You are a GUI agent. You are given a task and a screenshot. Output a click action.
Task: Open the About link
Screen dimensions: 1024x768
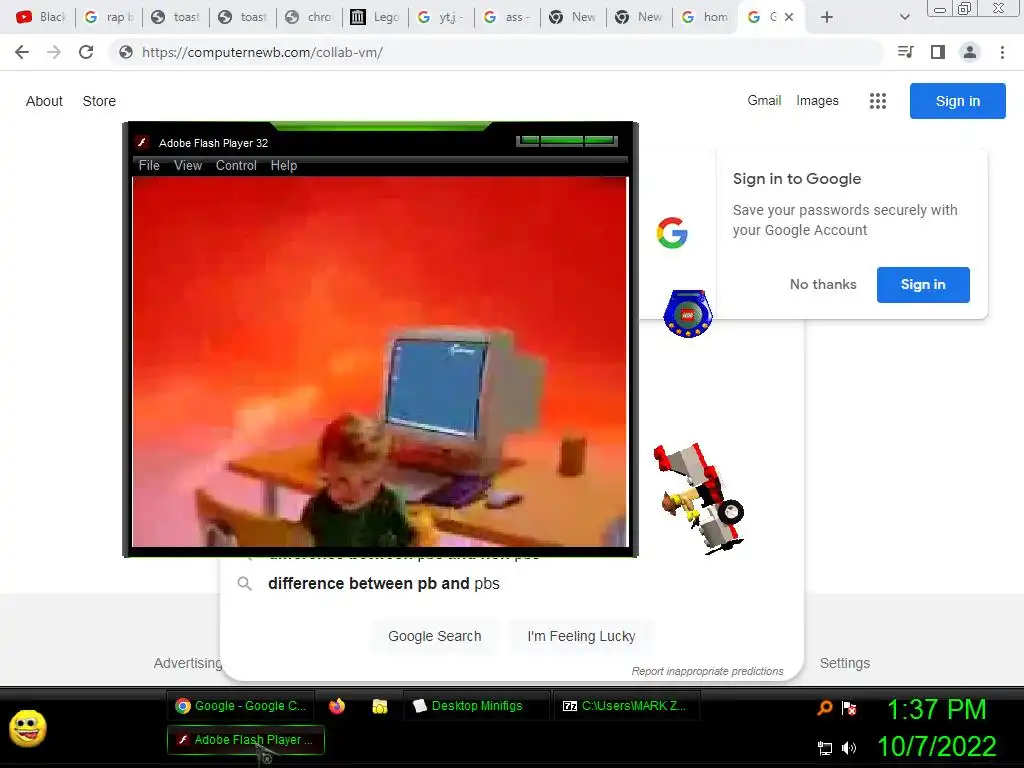point(44,101)
